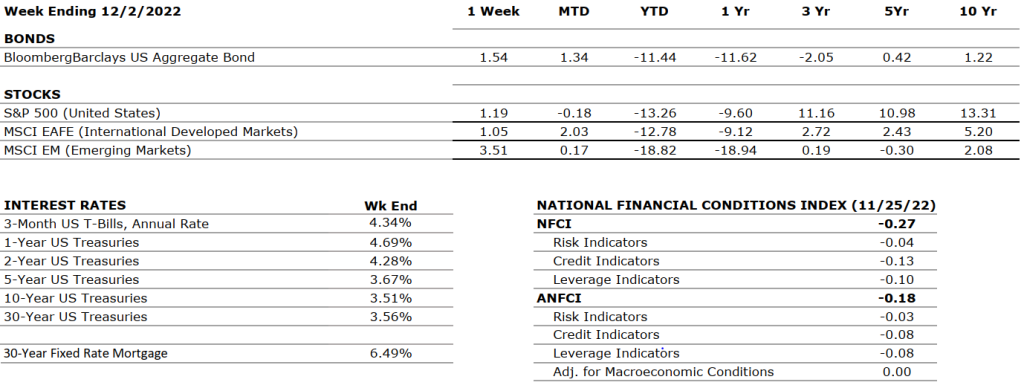
Task: Select the BloombergBarclays US Aggregate Bond row label
Action: tap(129, 57)
